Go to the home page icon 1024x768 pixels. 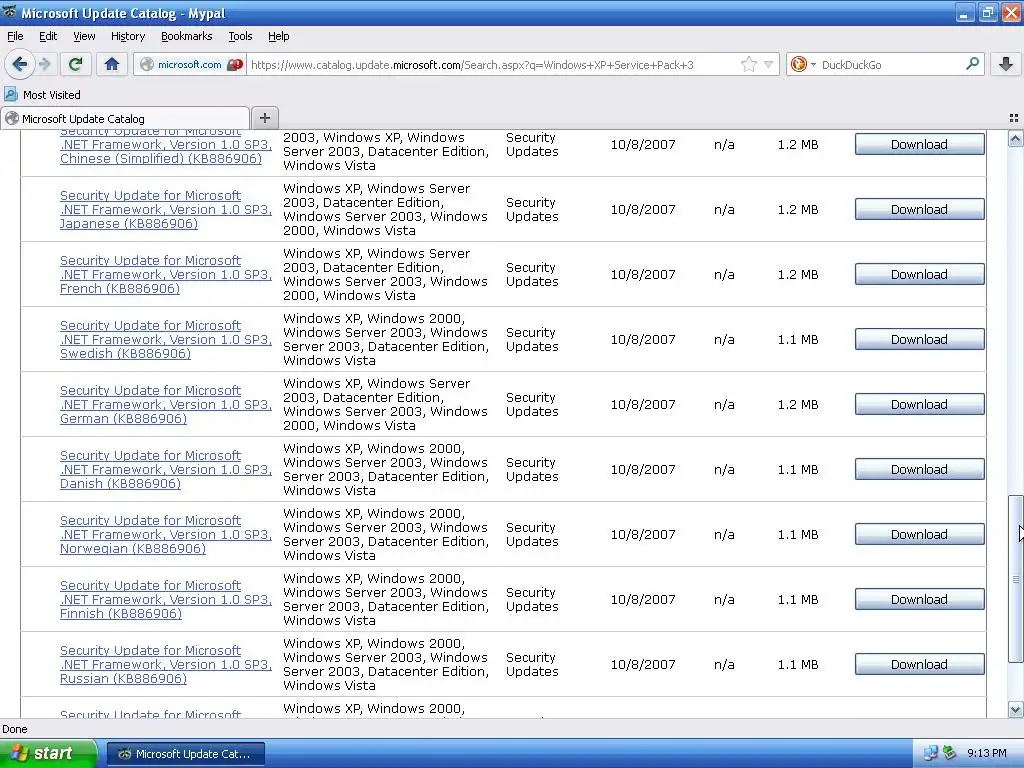tap(112, 64)
